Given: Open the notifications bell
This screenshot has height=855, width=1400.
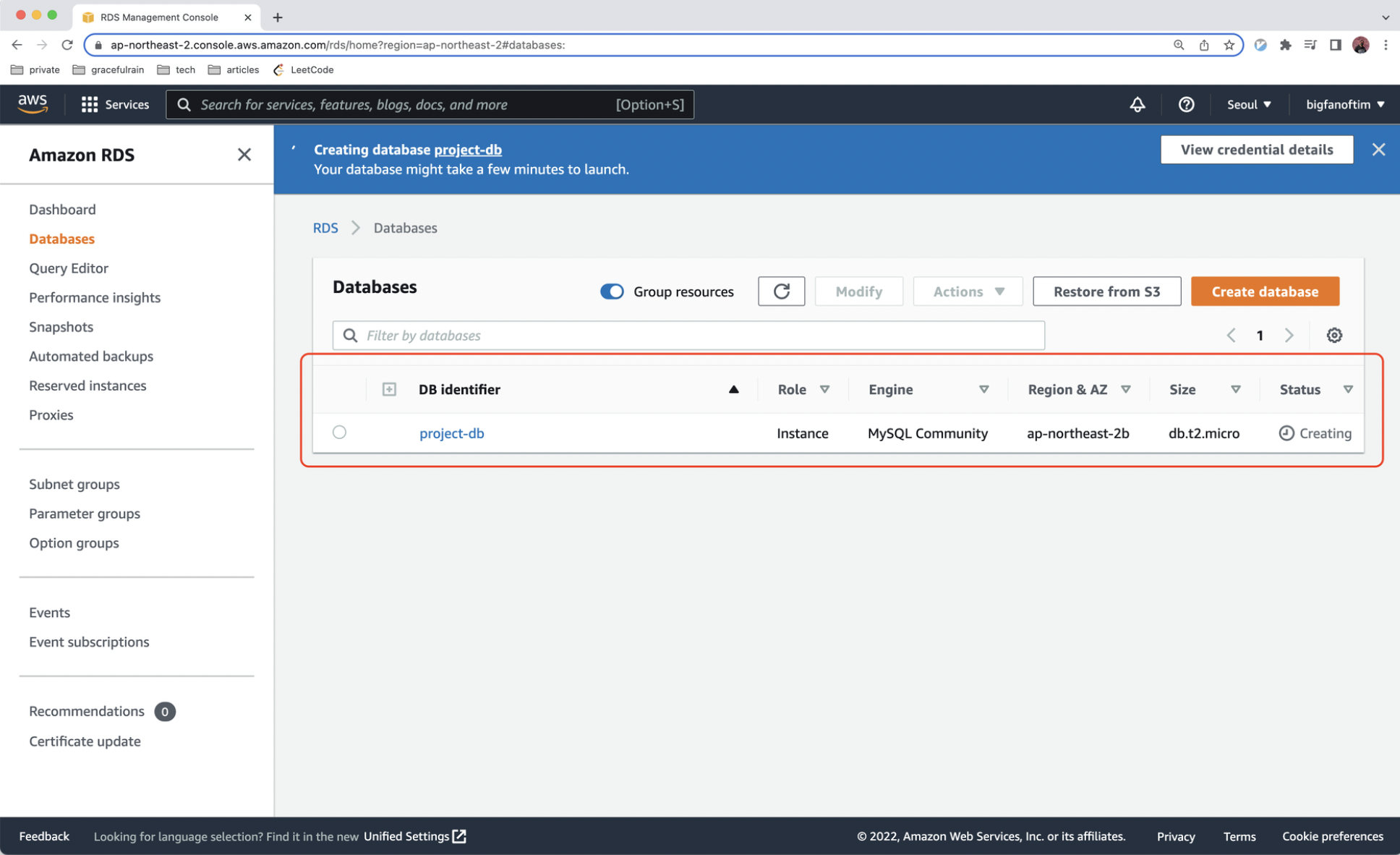Looking at the screenshot, I should pos(1137,104).
